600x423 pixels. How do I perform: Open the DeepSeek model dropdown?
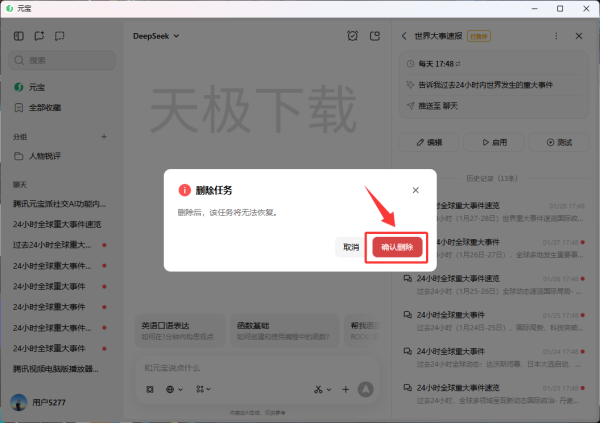click(x=156, y=36)
